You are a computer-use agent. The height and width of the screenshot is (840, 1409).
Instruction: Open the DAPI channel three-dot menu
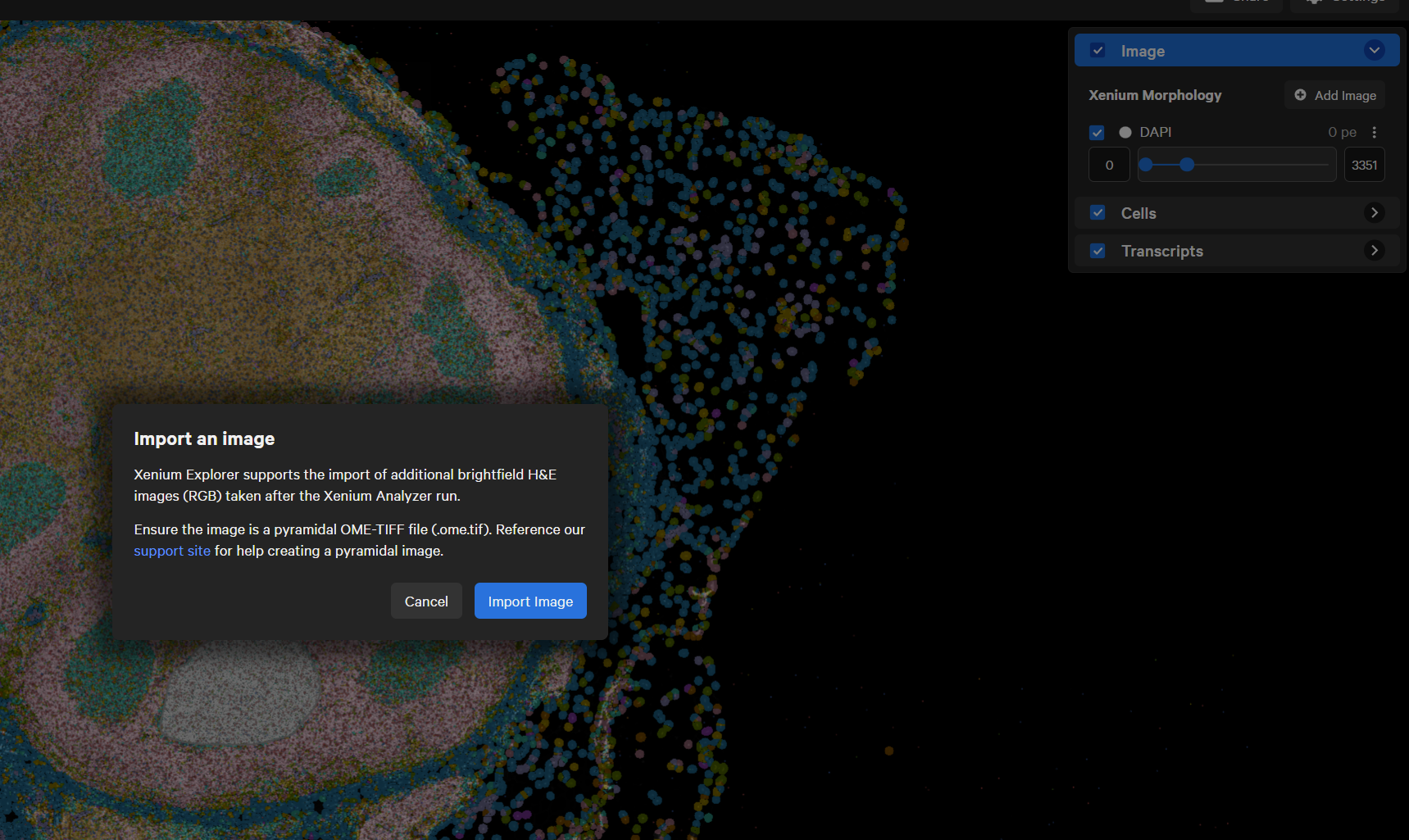(1375, 133)
